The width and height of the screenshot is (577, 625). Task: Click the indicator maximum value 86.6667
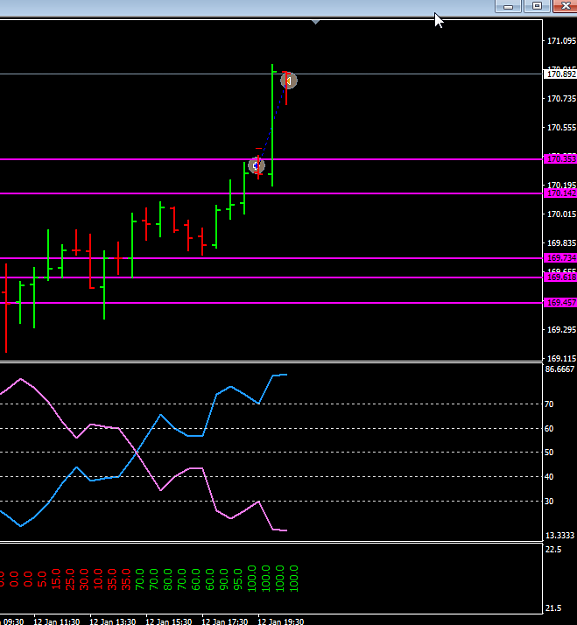560,369
